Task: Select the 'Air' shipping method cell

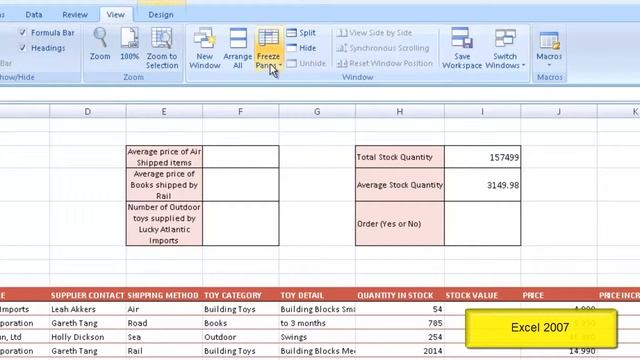Action: tap(164, 309)
